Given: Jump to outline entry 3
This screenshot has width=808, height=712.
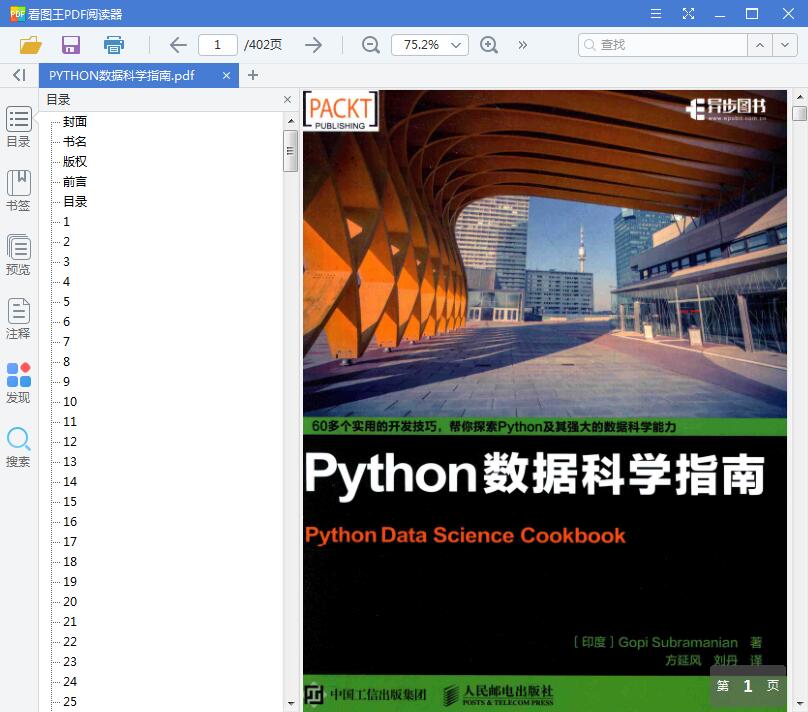Looking at the screenshot, I should pyautogui.click(x=66, y=262).
